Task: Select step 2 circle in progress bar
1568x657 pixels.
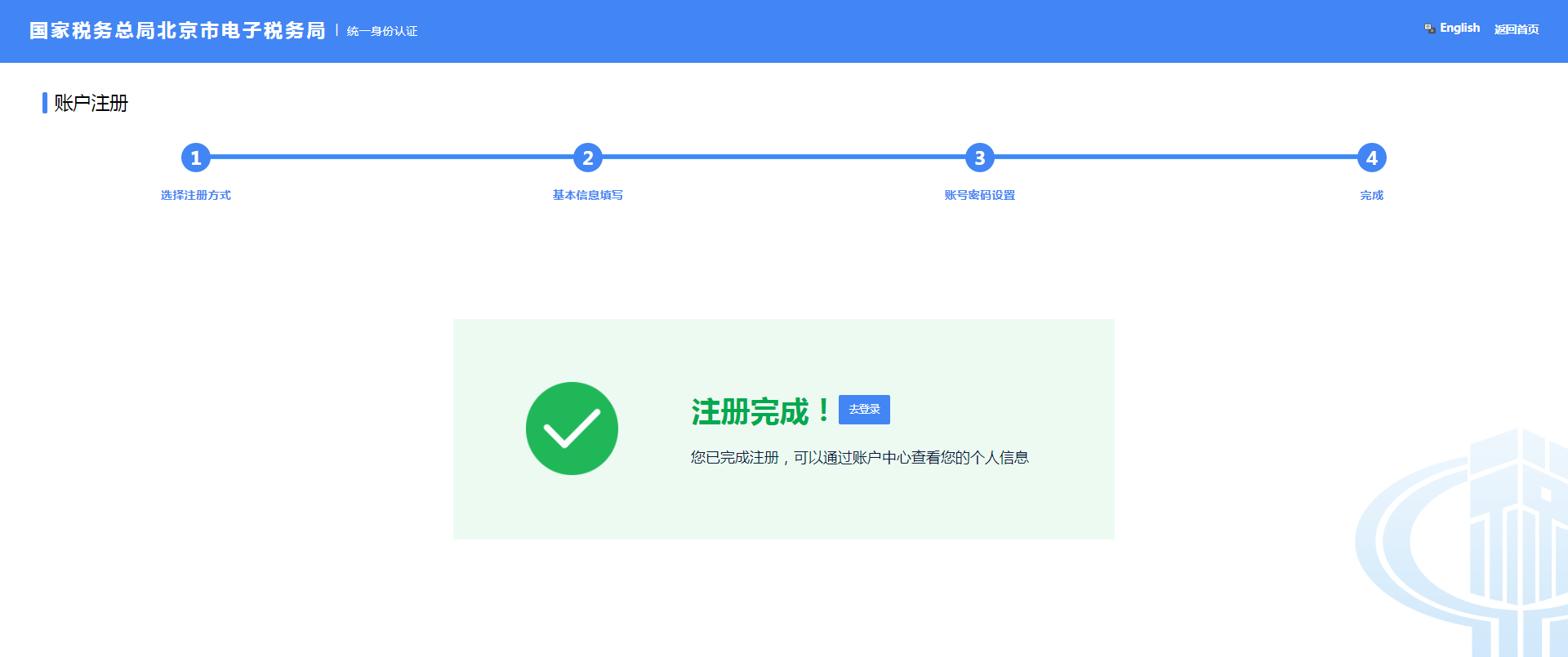Action: [x=588, y=158]
